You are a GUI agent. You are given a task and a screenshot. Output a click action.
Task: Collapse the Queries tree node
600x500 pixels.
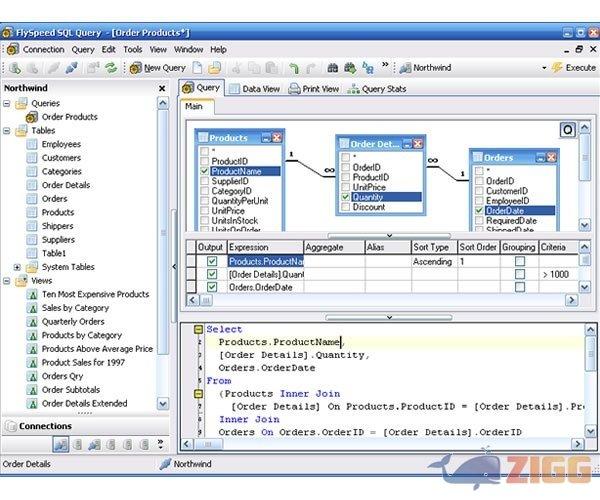click(x=7, y=103)
